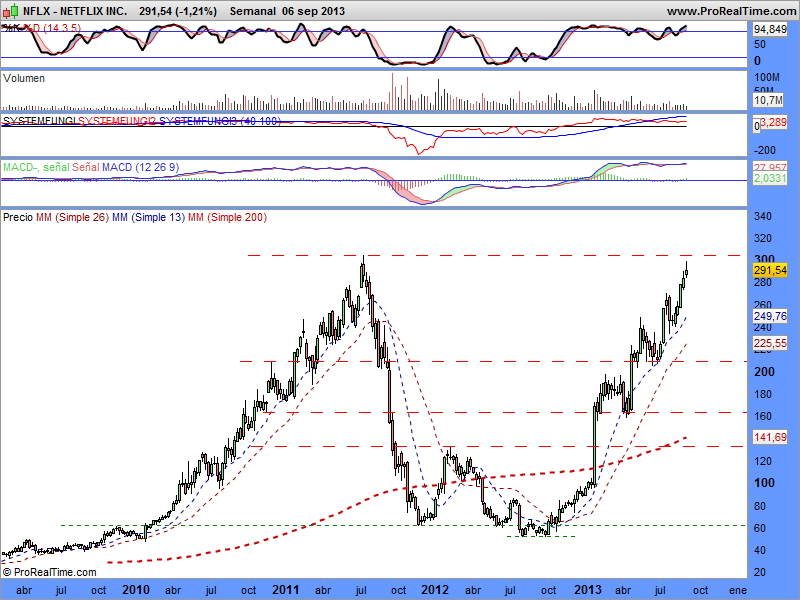This screenshot has width=800, height=600.
Task: Click the Semanal timeframe label
Action: click(x=252, y=11)
